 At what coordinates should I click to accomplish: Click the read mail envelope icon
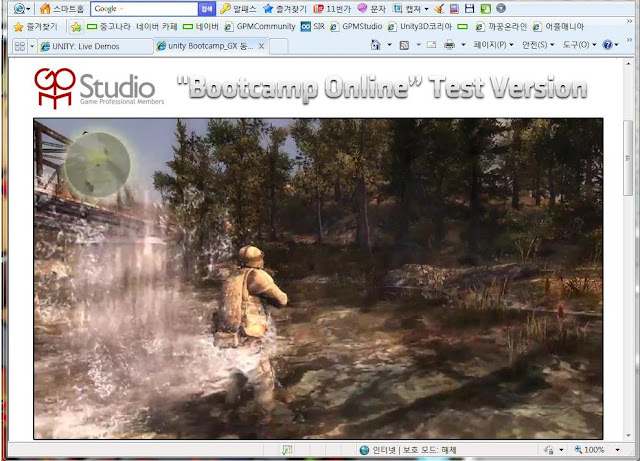(x=431, y=45)
